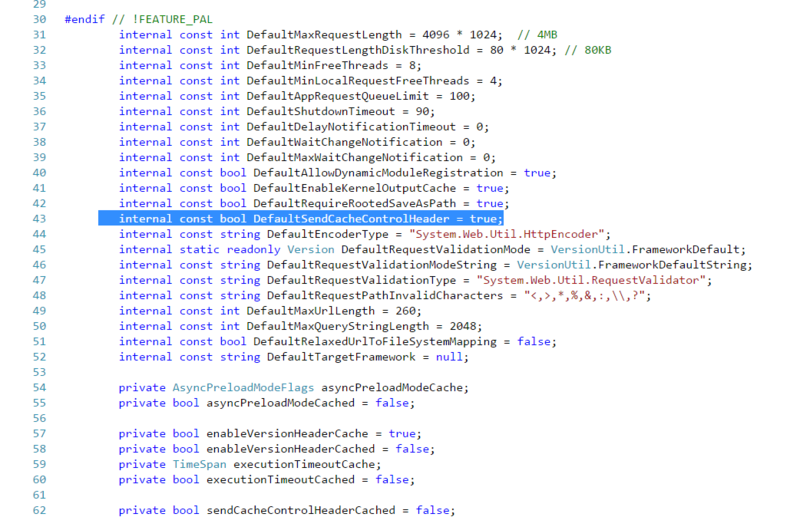This screenshot has width=800, height=517.
Task: Click line number 43 in the gutter
Action: [39, 218]
